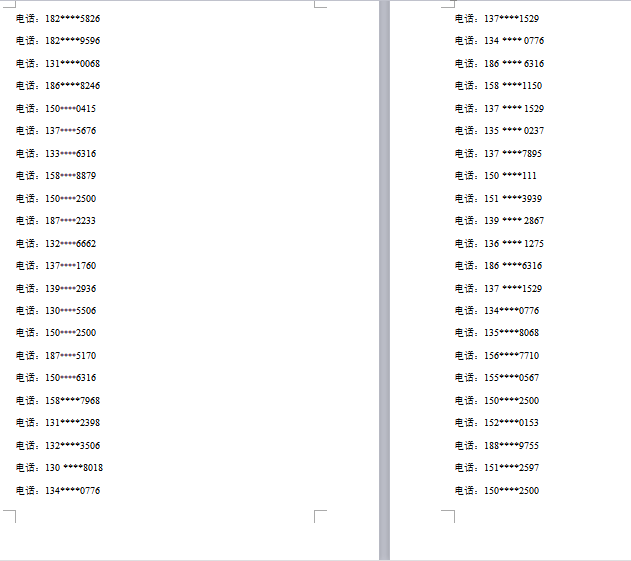
Task: Place cursor on 186****8246 line
Action: [x=58, y=86]
